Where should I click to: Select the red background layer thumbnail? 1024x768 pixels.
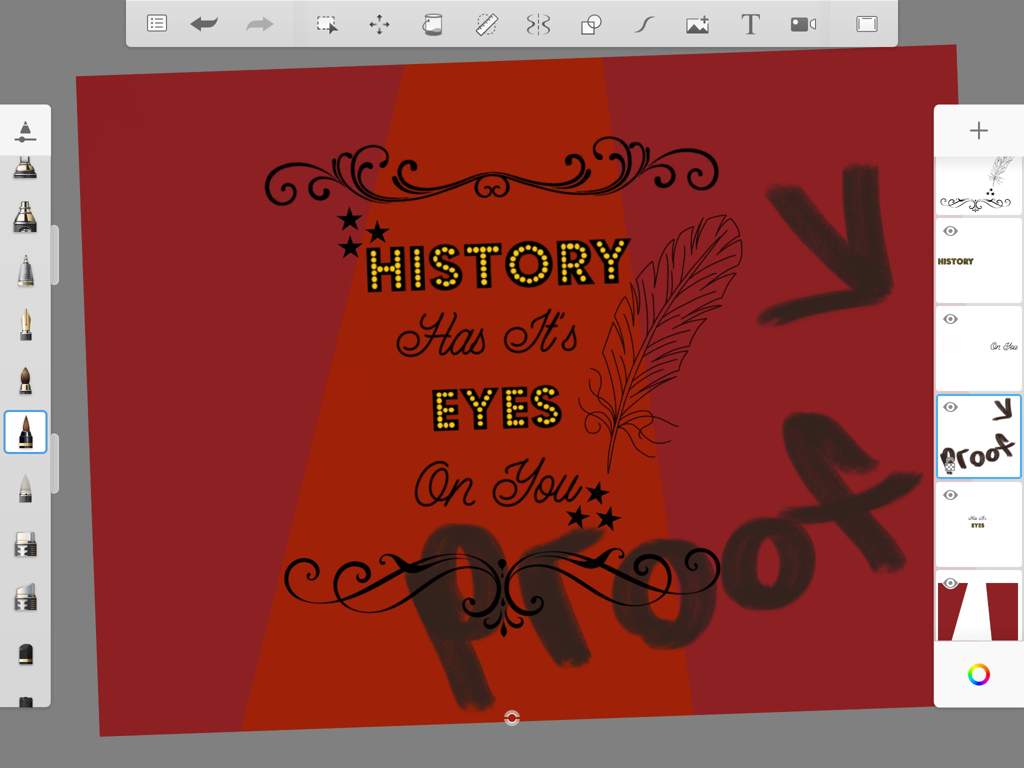978,610
